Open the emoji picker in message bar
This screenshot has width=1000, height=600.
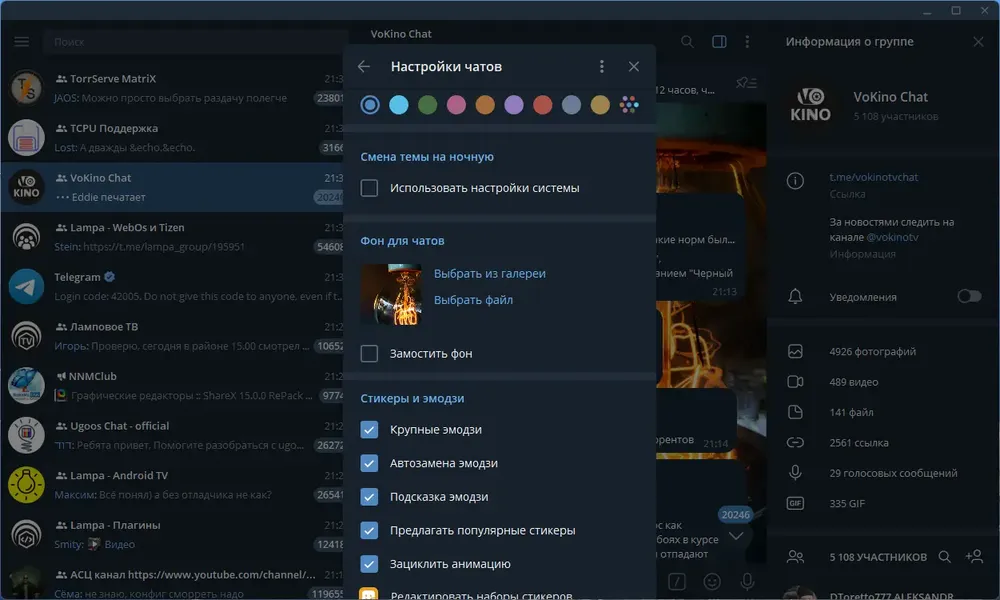coord(712,581)
